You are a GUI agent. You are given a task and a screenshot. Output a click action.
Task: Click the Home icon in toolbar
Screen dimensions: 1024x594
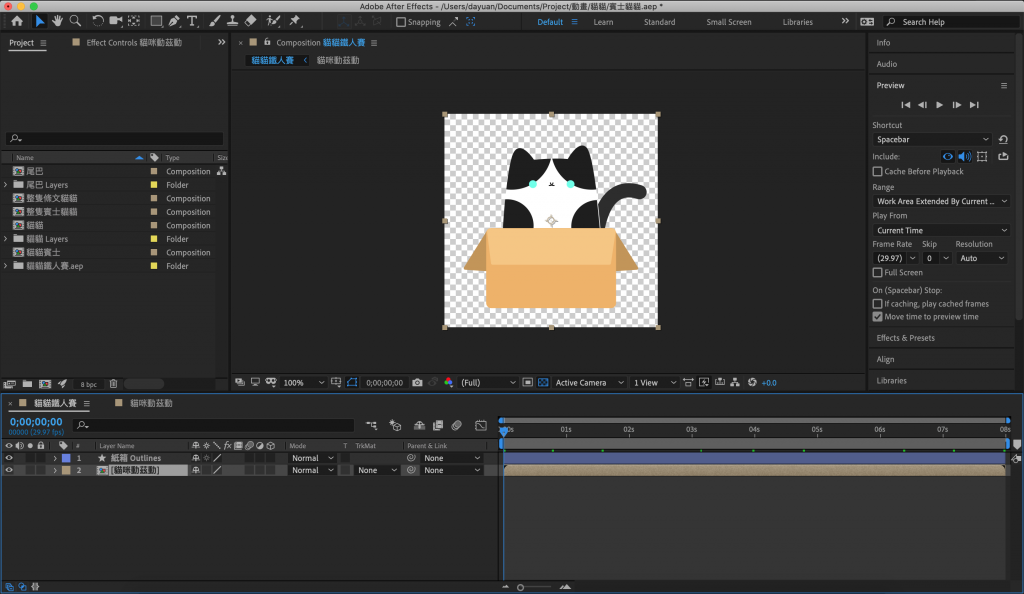click(16, 21)
